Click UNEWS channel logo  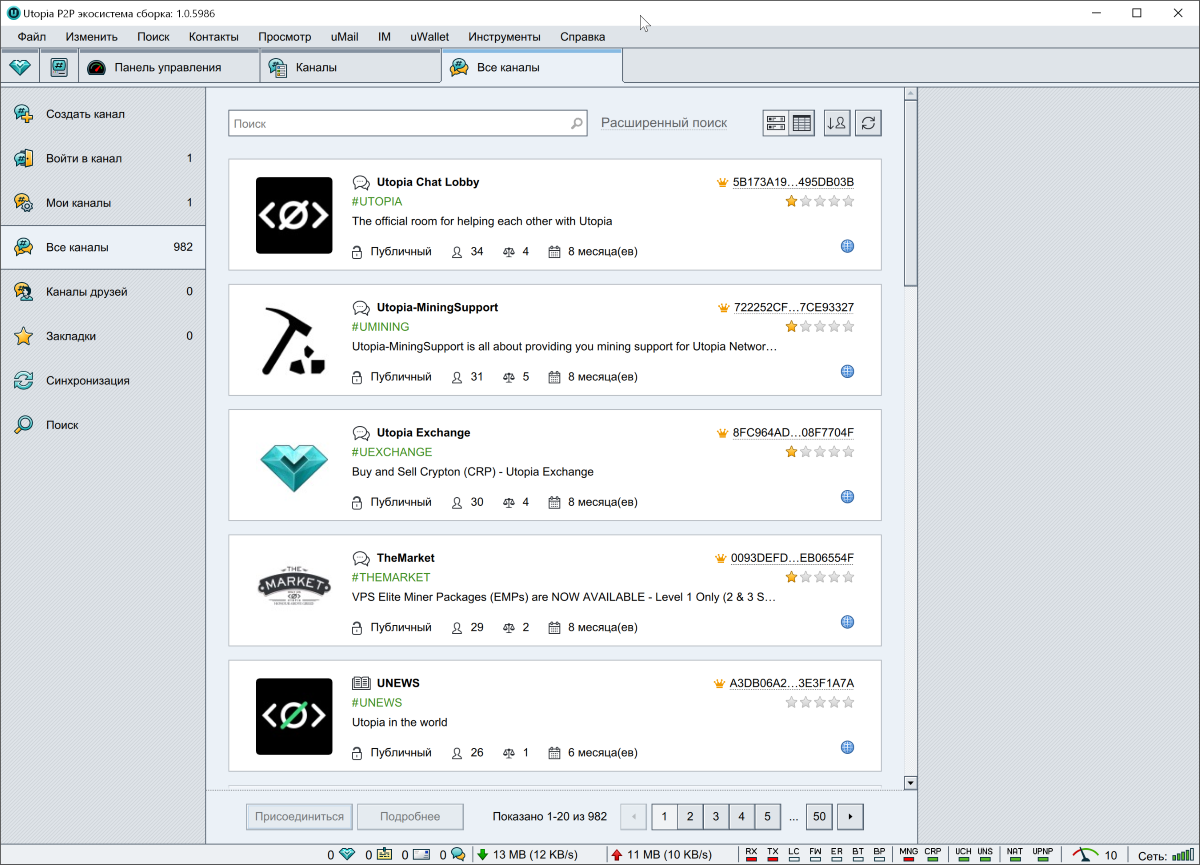[x=294, y=716]
